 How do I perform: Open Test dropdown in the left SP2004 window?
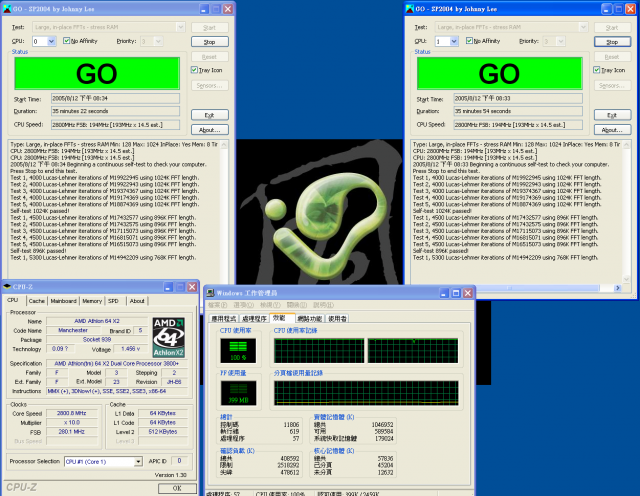[x=180, y=27]
